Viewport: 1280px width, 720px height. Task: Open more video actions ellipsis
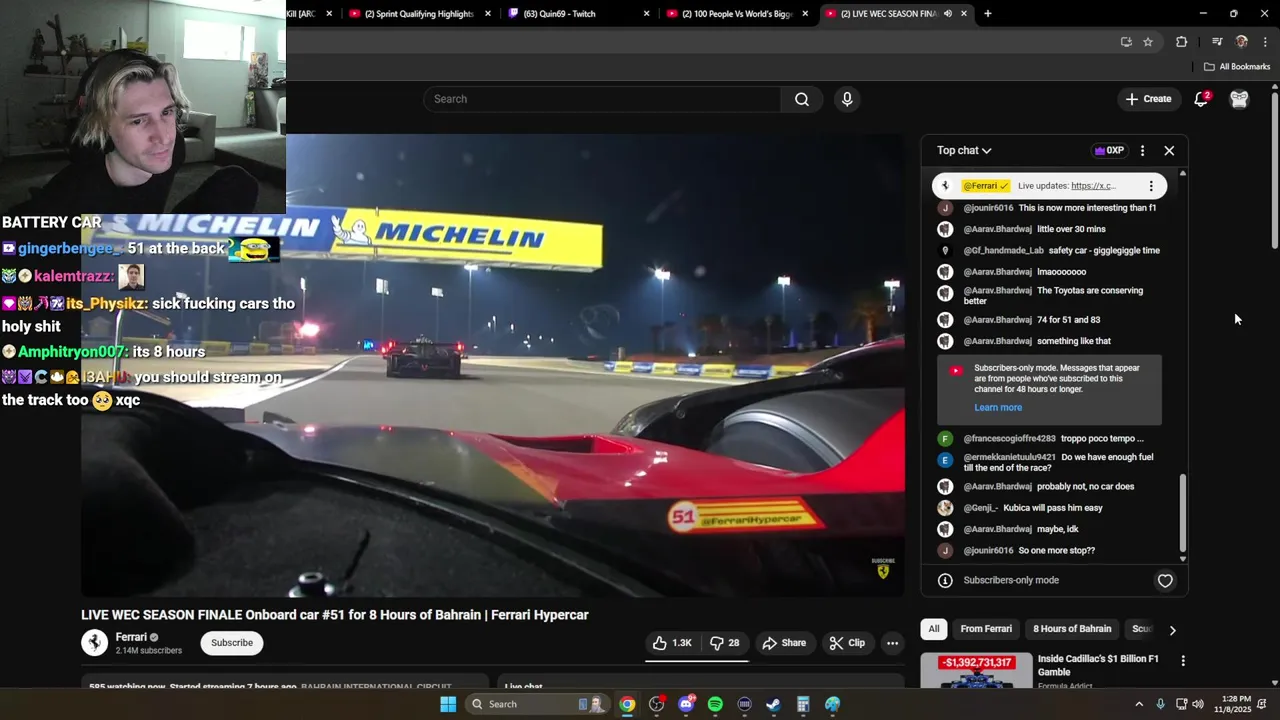click(892, 643)
